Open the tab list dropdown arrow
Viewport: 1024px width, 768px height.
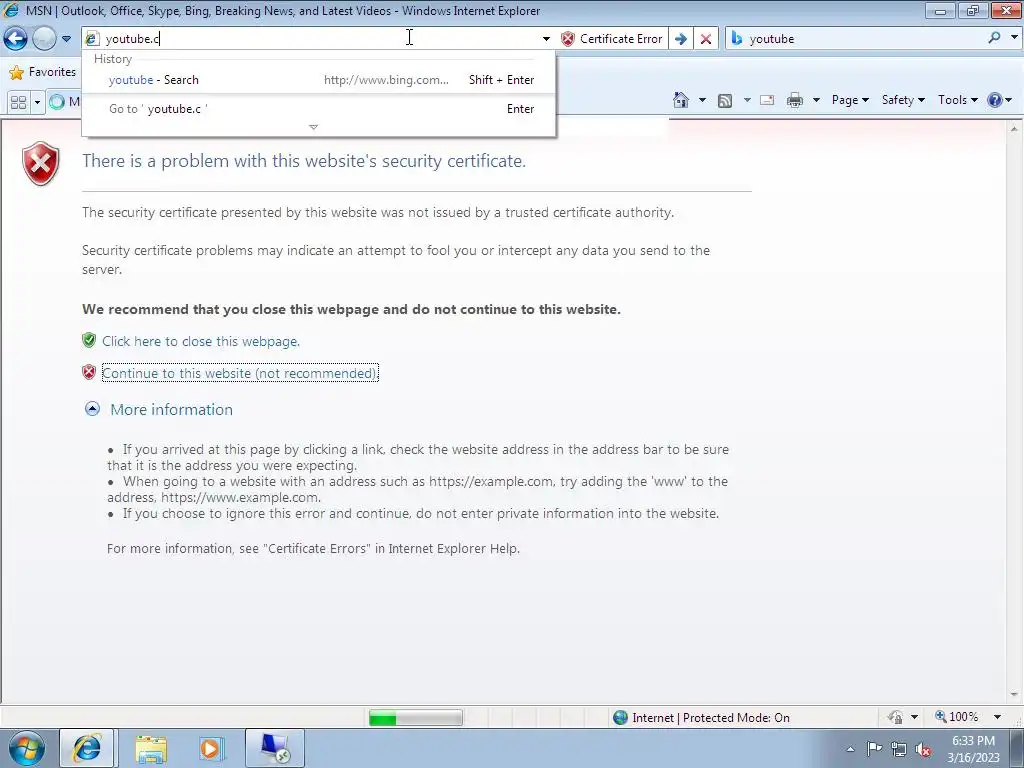click(37, 102)
